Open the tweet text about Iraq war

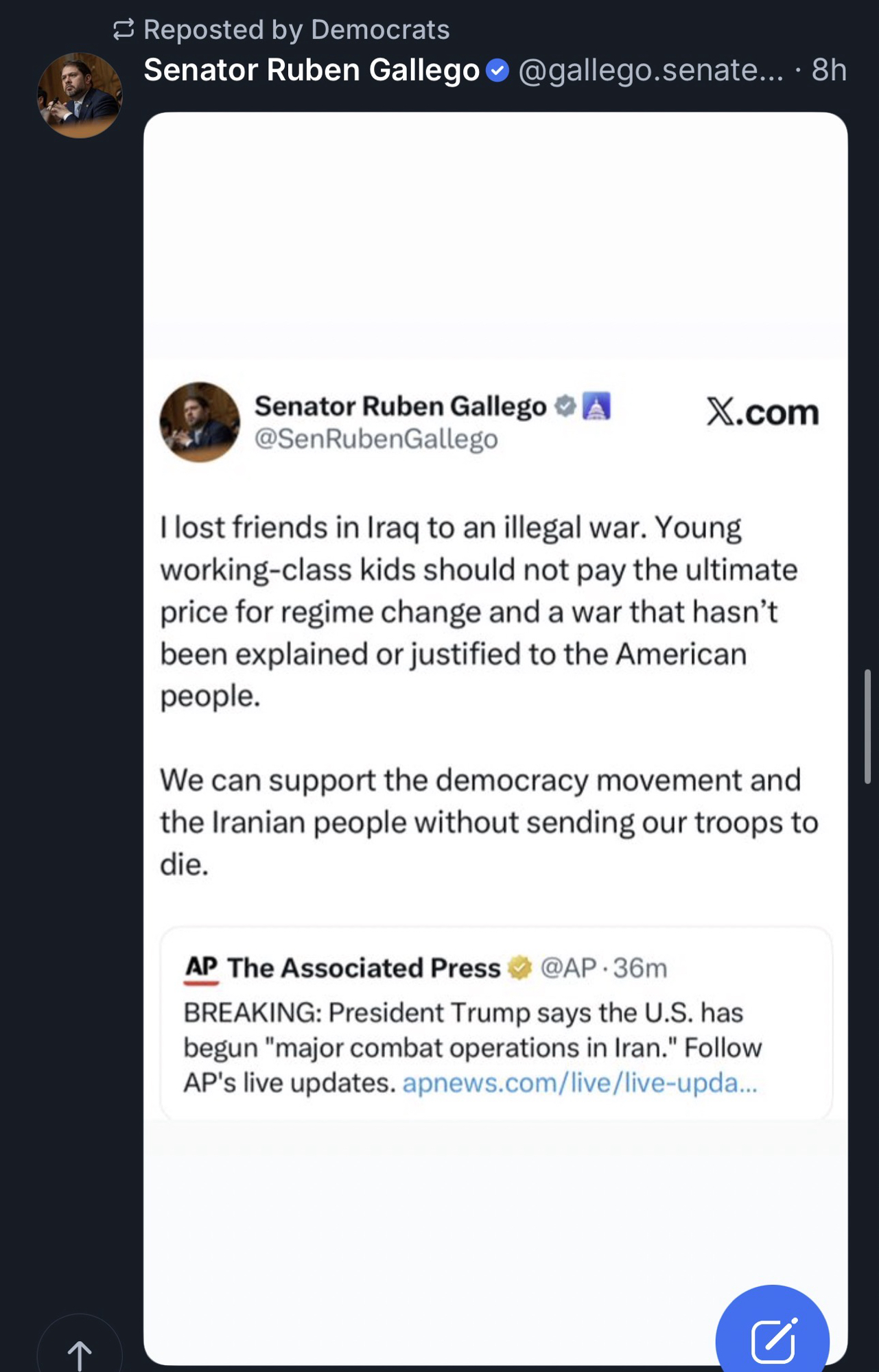(x=480, y=611)
